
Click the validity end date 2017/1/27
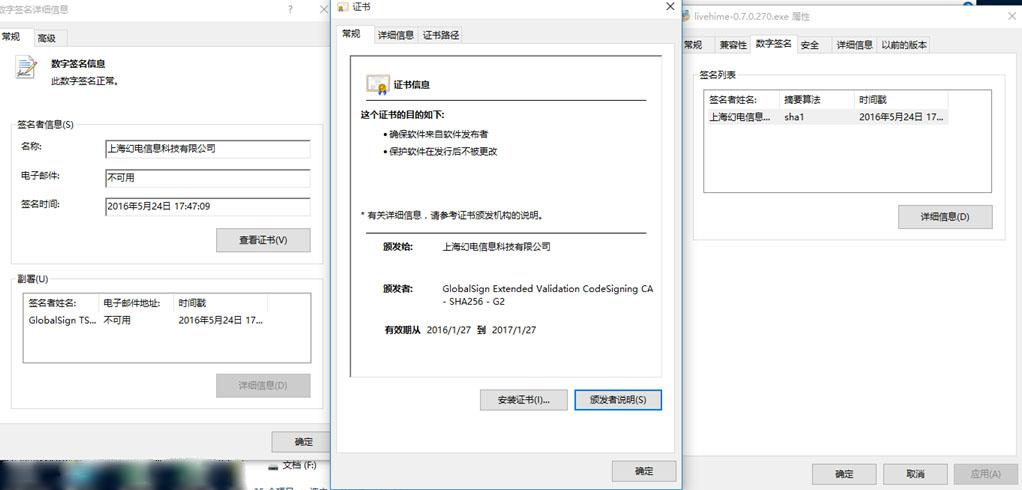click(x=514, y=330)
